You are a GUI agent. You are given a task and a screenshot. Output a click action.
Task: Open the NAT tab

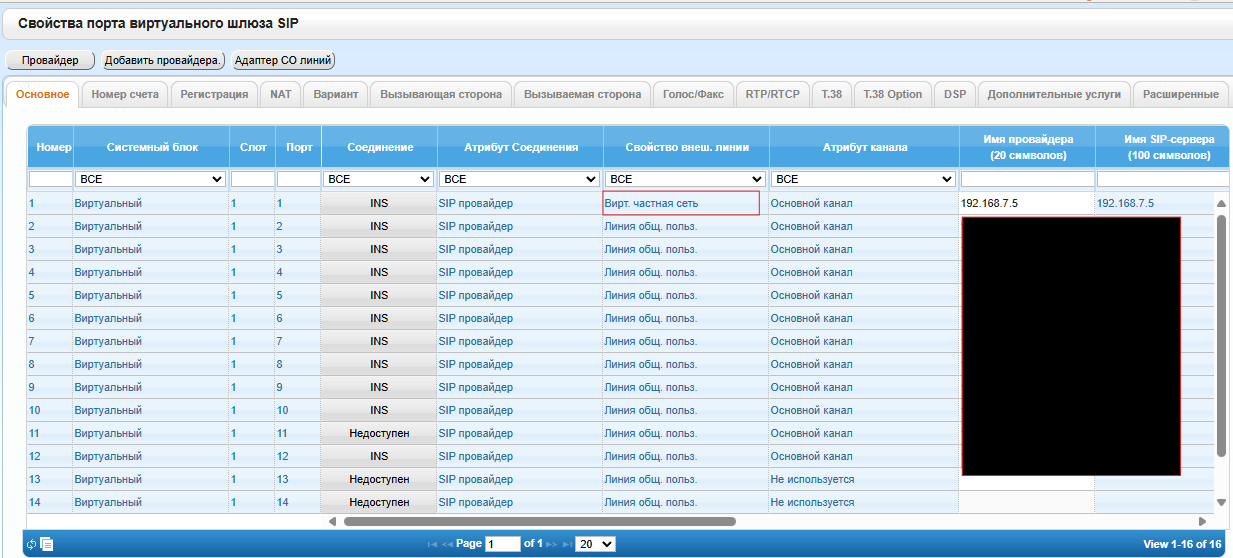coord(281,94)
